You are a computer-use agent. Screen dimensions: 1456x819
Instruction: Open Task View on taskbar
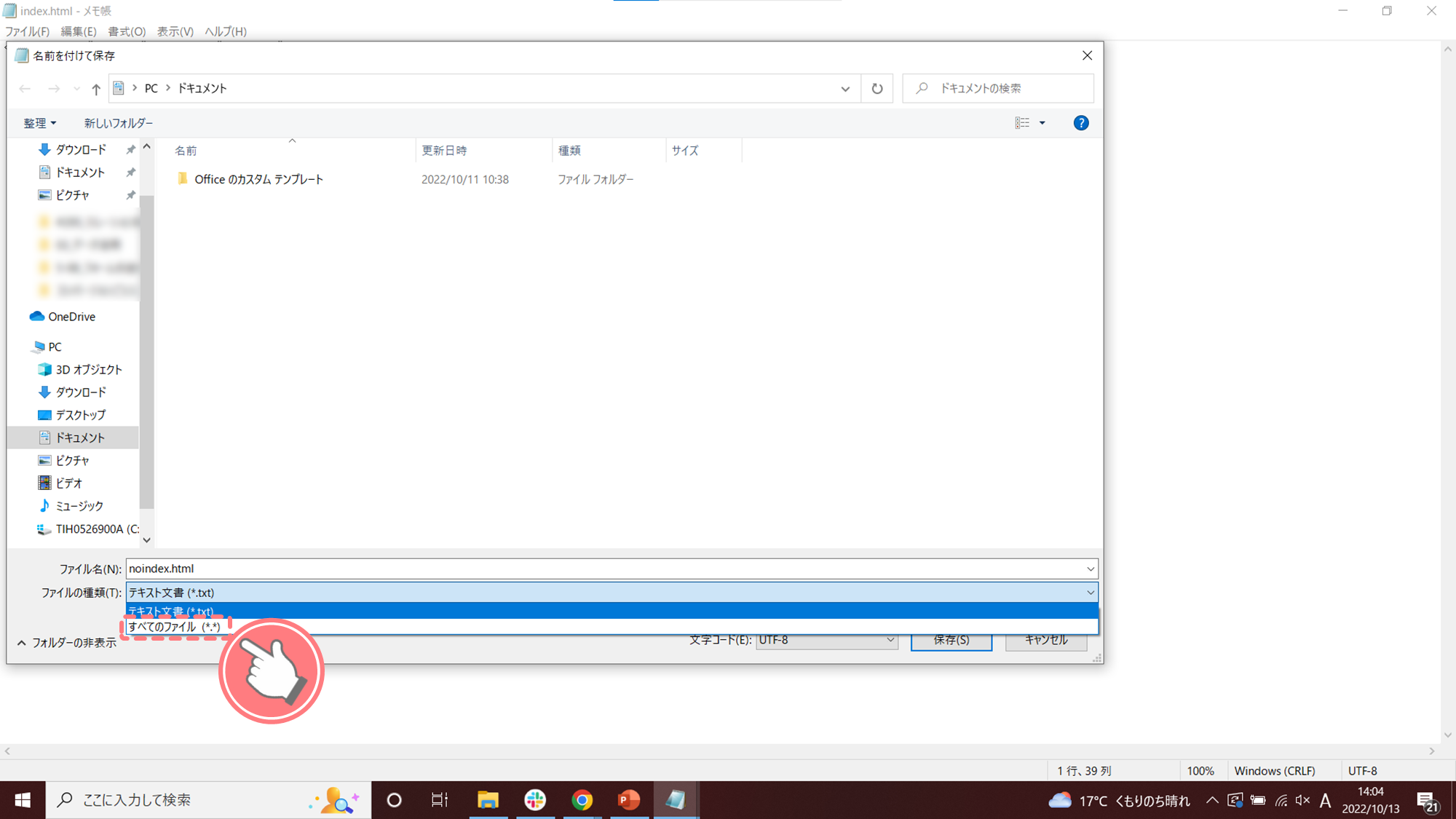point(440,800)
